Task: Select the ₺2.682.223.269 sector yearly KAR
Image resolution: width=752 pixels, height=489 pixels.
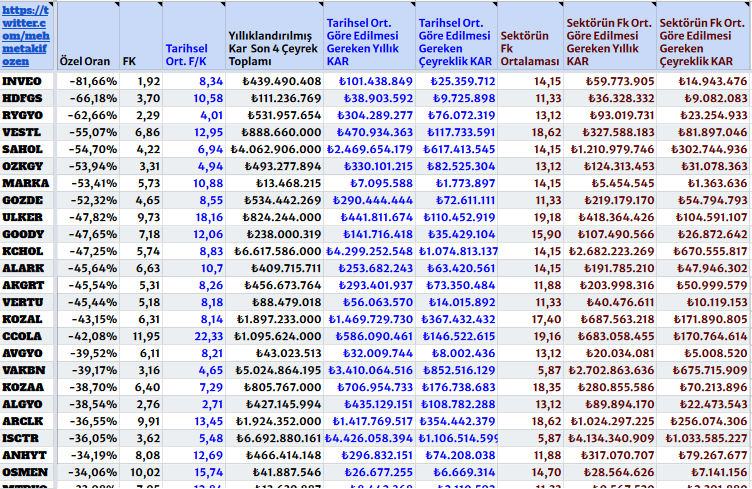Action: 611,252
